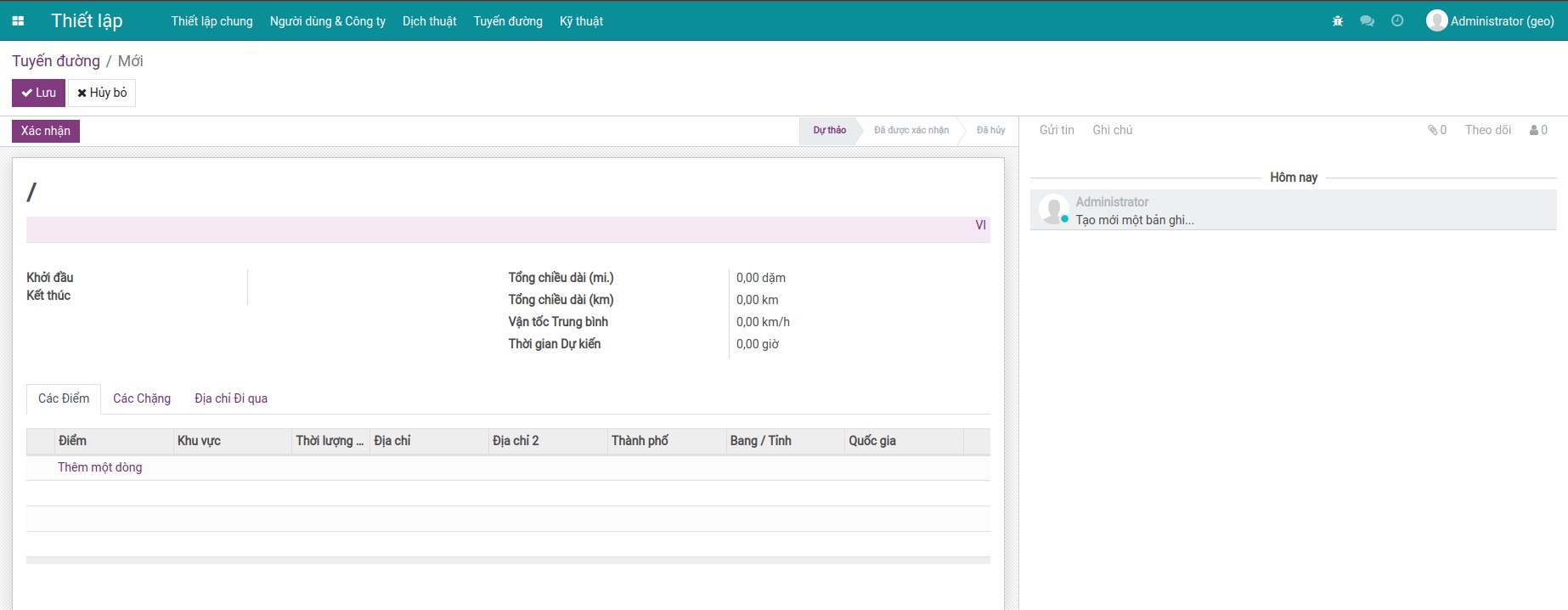Click the debug bug icon
Screen dimensions: 1568x610
pyautogui.click(x=1338, y=21)
